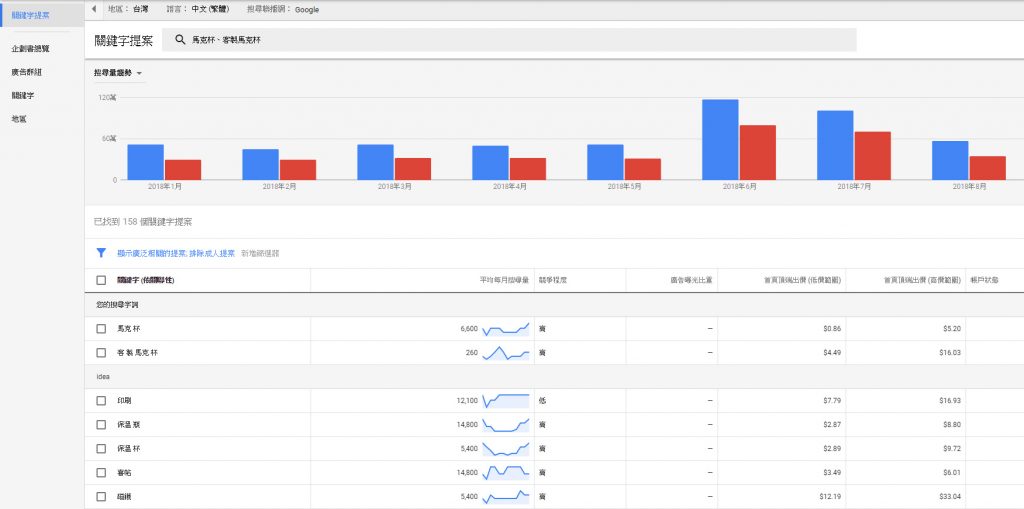This screenshot has width=1024, height=509.
Task: Open 地區 in the sidebar
Action: click(x=18, y=120)
